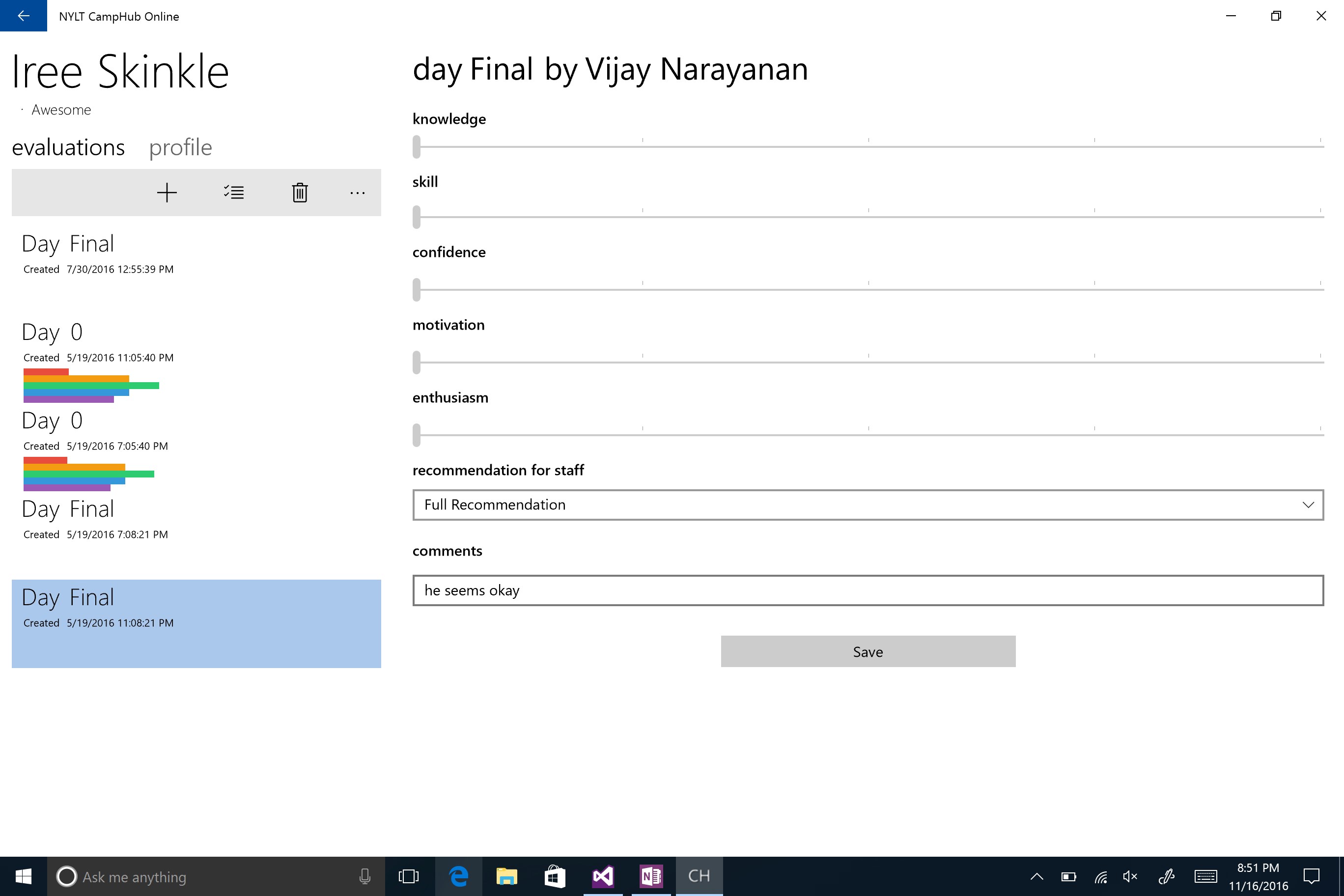Click the knowledge slider thumb
The width and height of the screenshot is (1344, 896).
417,147
